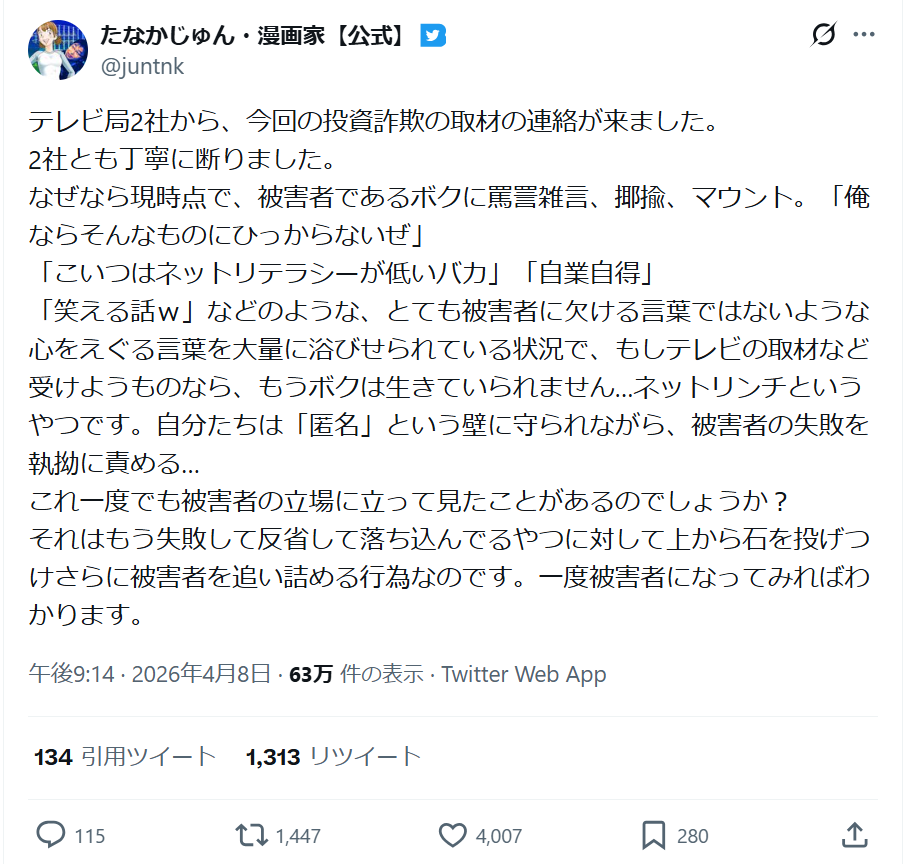Like the tweet with the heart icon
Screen dimensions: 912x864
click(x=453, y=835)
